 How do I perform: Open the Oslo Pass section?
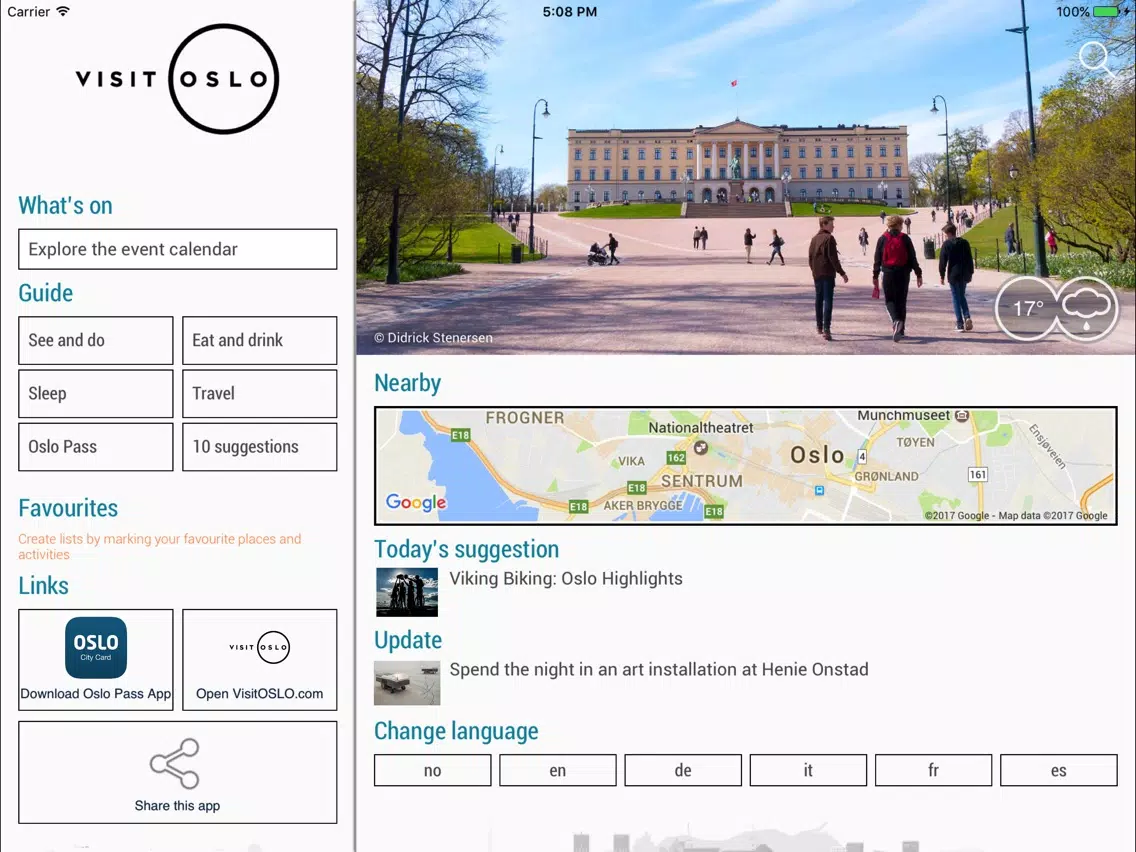(x=96, y=447)
